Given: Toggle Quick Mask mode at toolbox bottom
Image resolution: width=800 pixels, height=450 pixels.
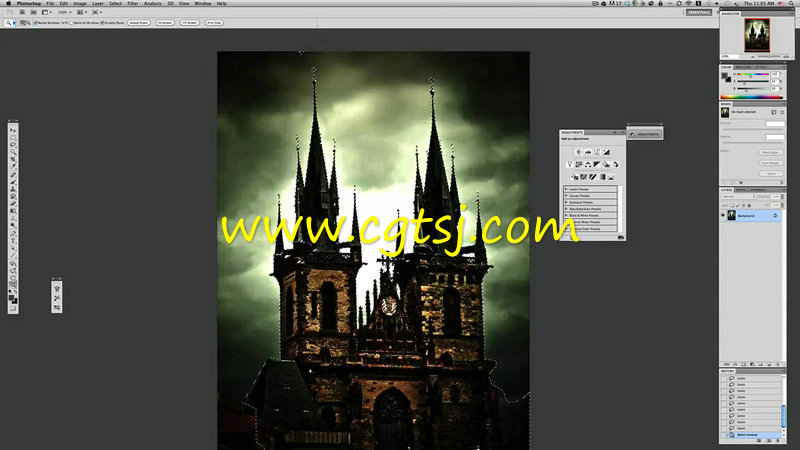Looking at the screenshot, I should click(x=13, y=308).
